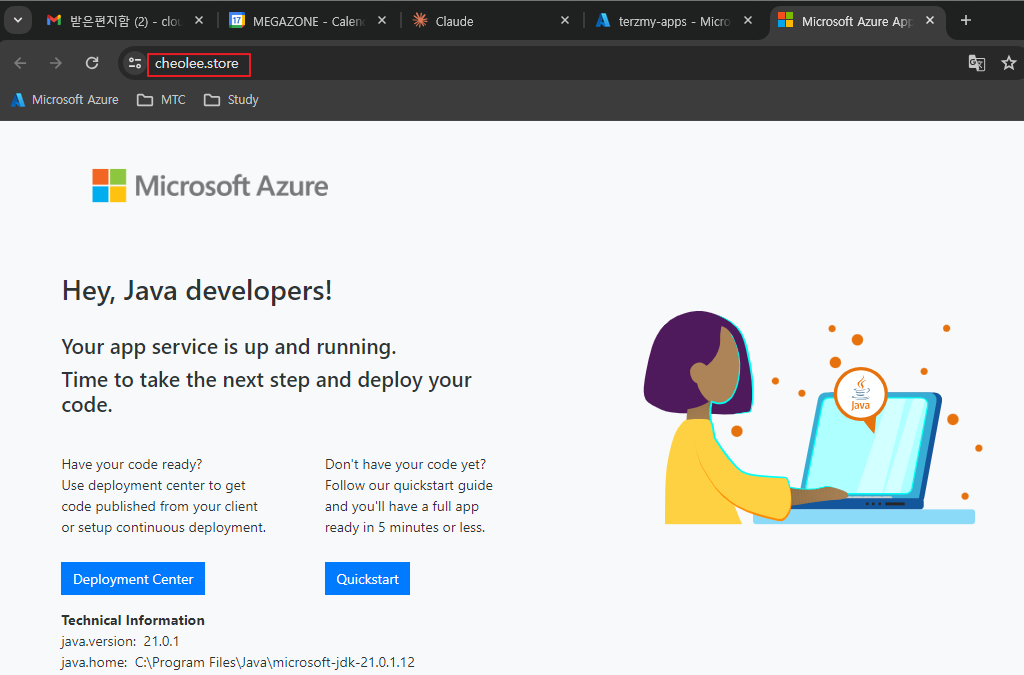1024x675 pixels.
Task: Select the java.home path line
Action: pyautogui.click(x=238, y=662)
